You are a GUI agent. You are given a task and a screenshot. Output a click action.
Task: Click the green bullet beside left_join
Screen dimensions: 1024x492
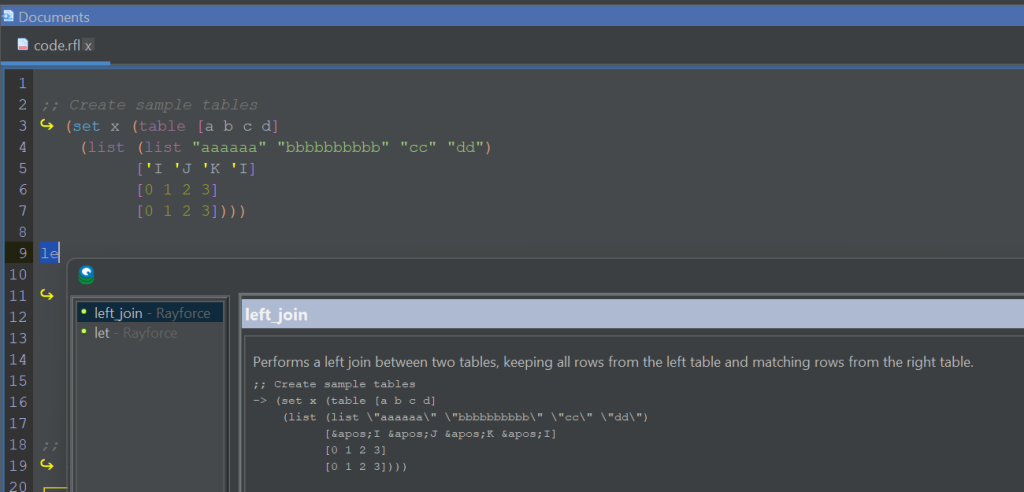84,312
